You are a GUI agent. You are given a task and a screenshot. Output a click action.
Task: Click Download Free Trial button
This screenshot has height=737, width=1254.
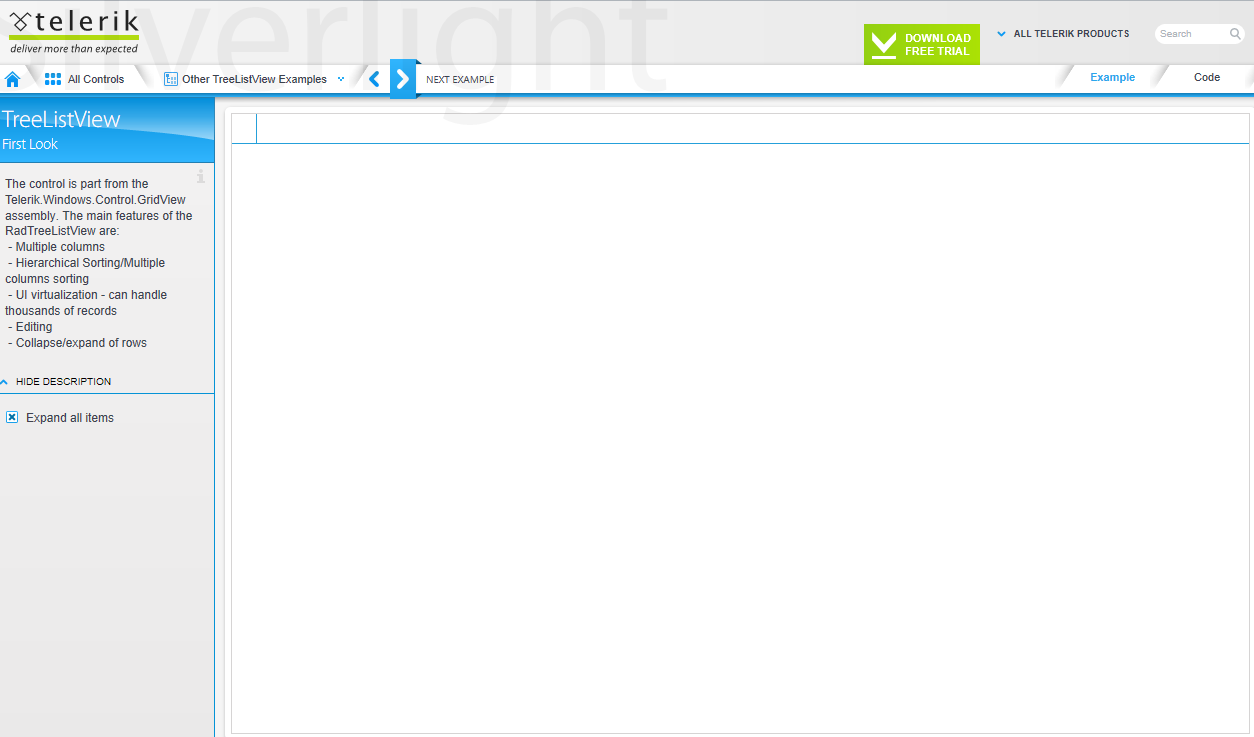point(922,44)
